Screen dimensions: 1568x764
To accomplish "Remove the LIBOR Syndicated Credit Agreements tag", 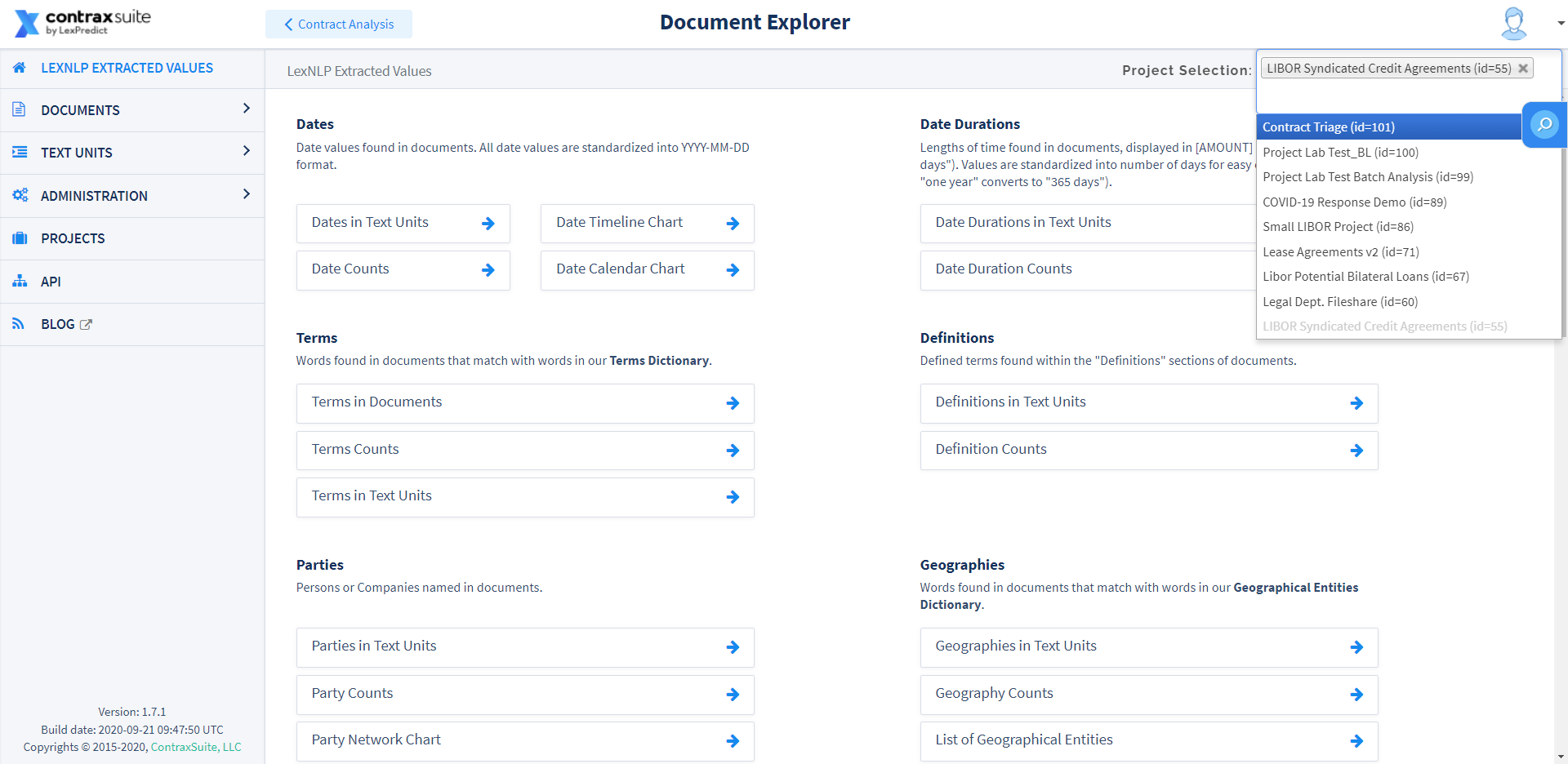I will [x=1523, y=69].
